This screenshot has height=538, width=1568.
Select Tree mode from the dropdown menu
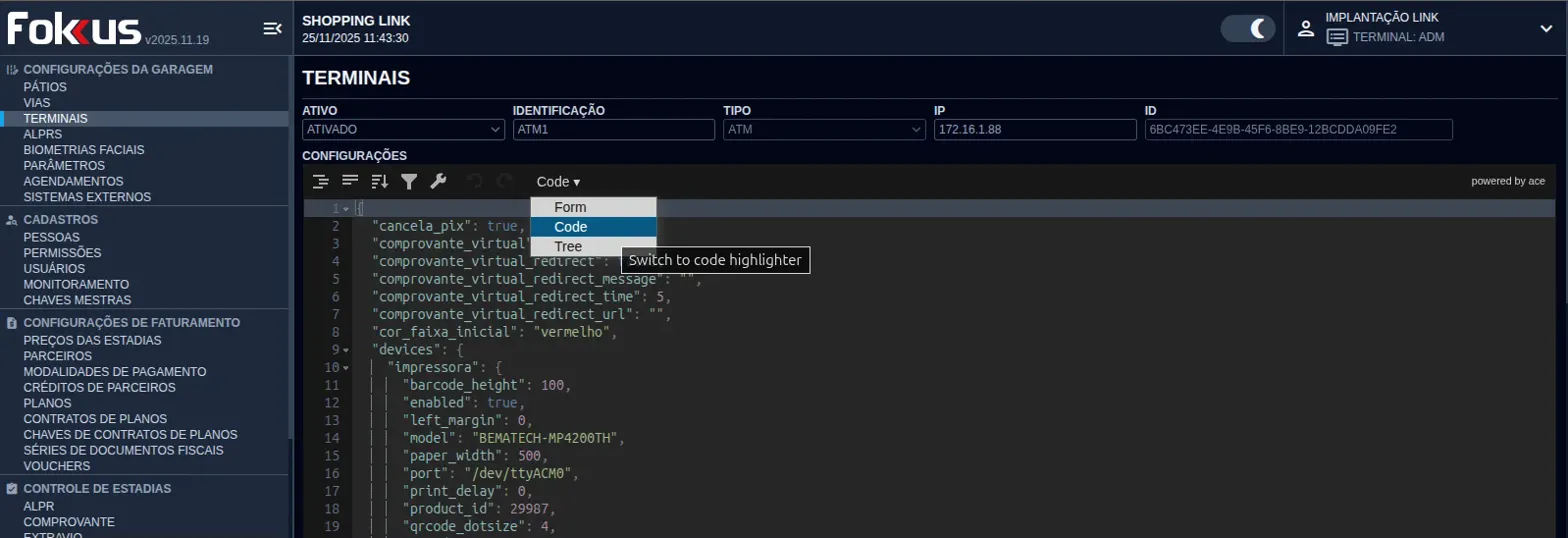click(x=568, y=246)
